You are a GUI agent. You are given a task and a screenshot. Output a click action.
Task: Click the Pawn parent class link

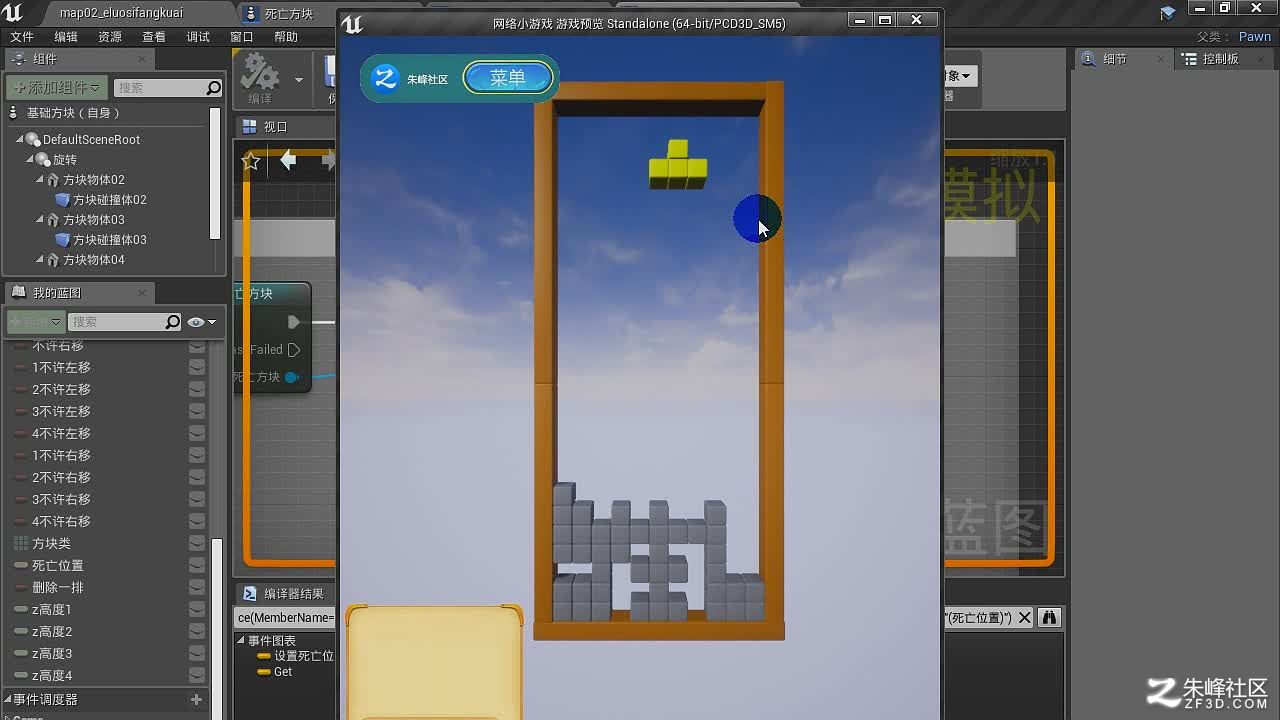pos(1255,37)
